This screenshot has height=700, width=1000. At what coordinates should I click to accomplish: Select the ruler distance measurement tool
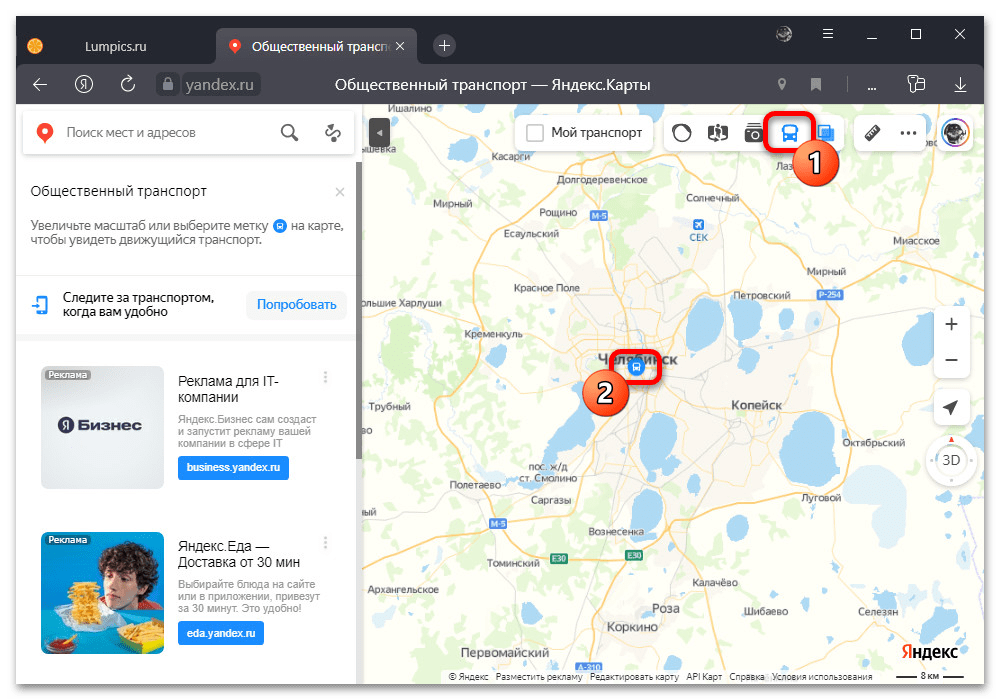pos(872,133)
